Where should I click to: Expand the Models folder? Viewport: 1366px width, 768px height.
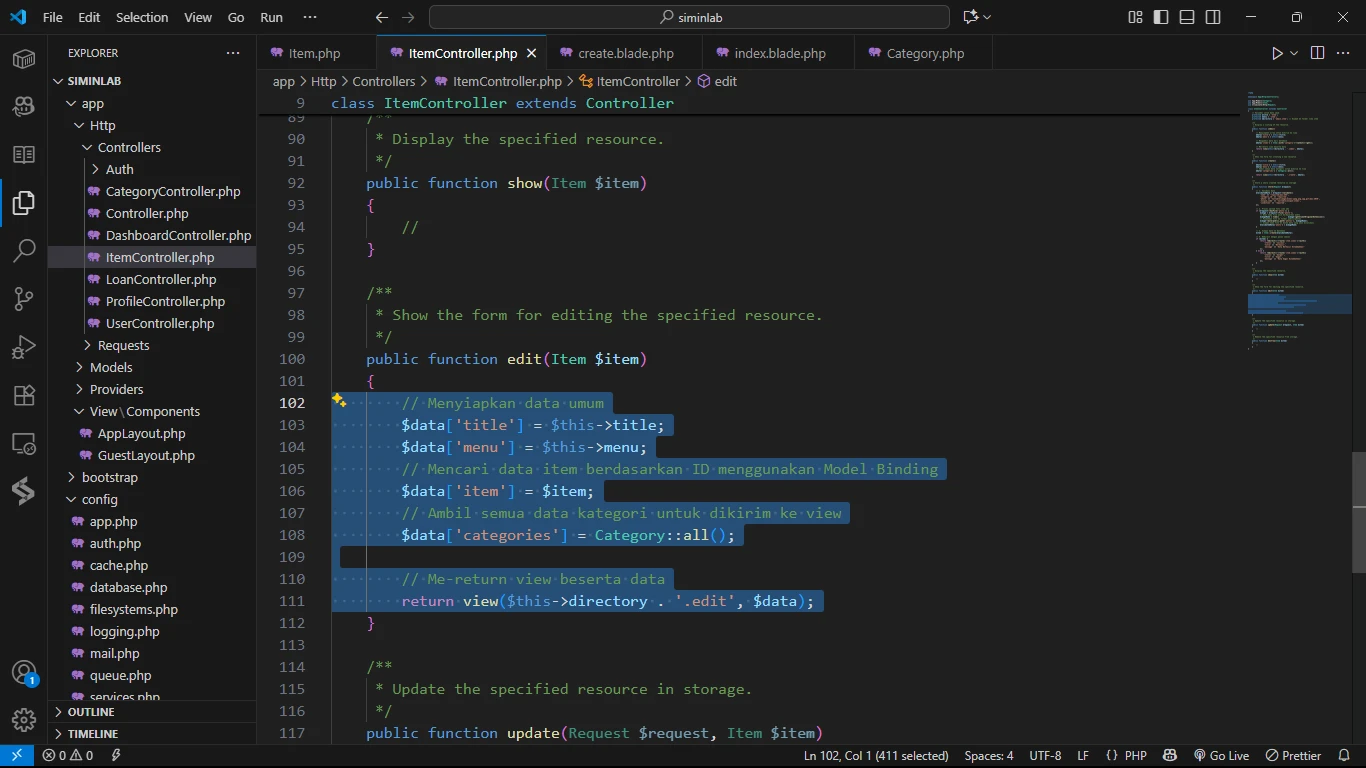pyautogui.click(x=111, y=367)
